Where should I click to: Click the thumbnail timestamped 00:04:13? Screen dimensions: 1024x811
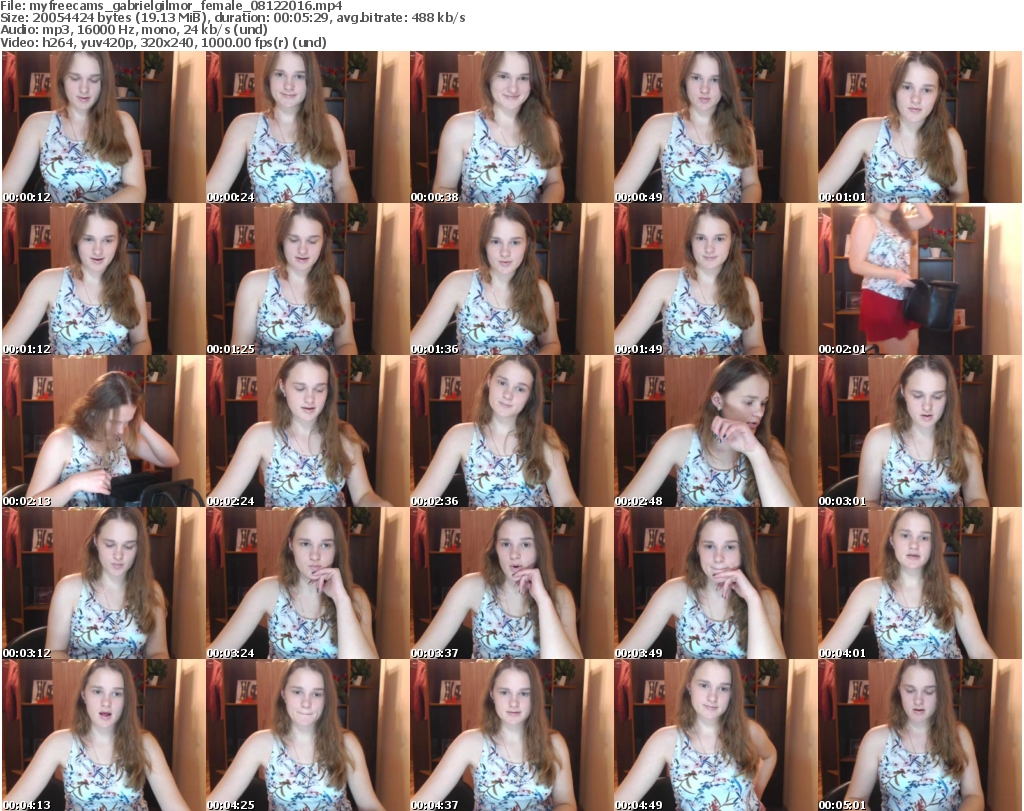(103, 735)
